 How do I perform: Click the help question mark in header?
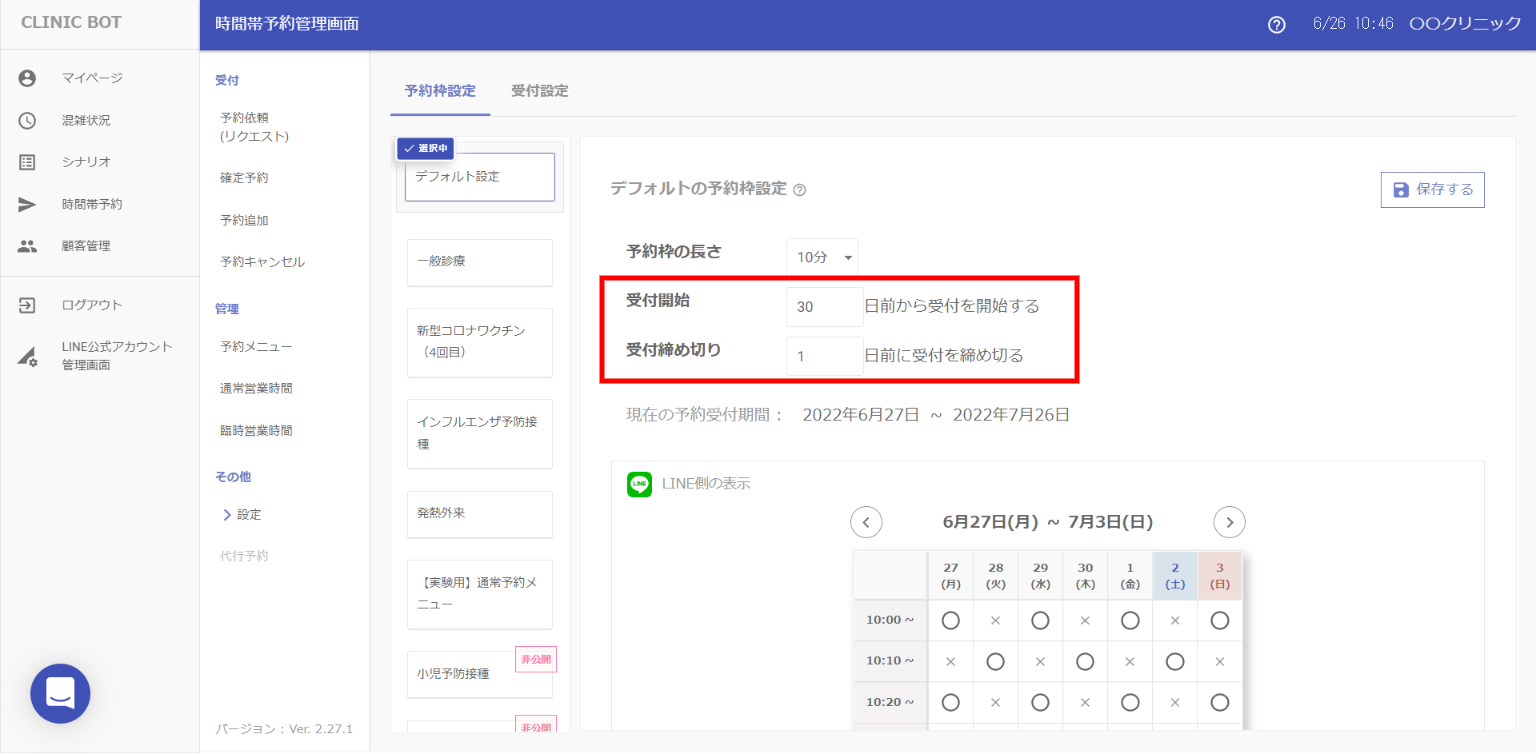1276,25
